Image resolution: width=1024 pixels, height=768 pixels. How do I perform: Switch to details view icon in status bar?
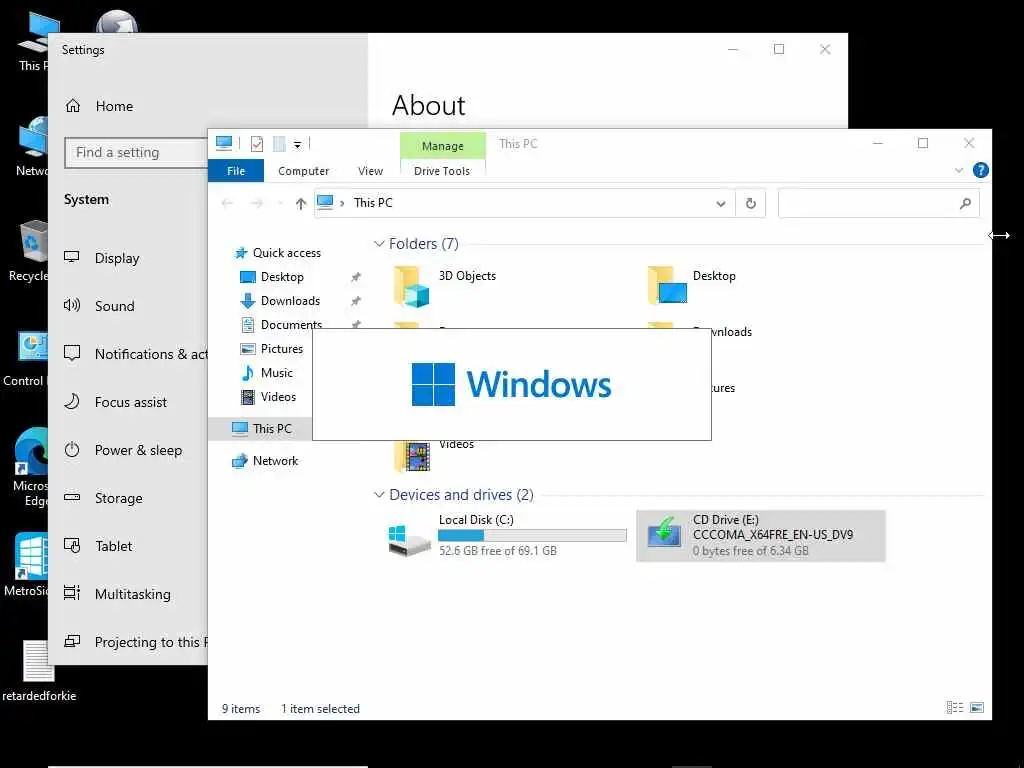tap(955, 707)
